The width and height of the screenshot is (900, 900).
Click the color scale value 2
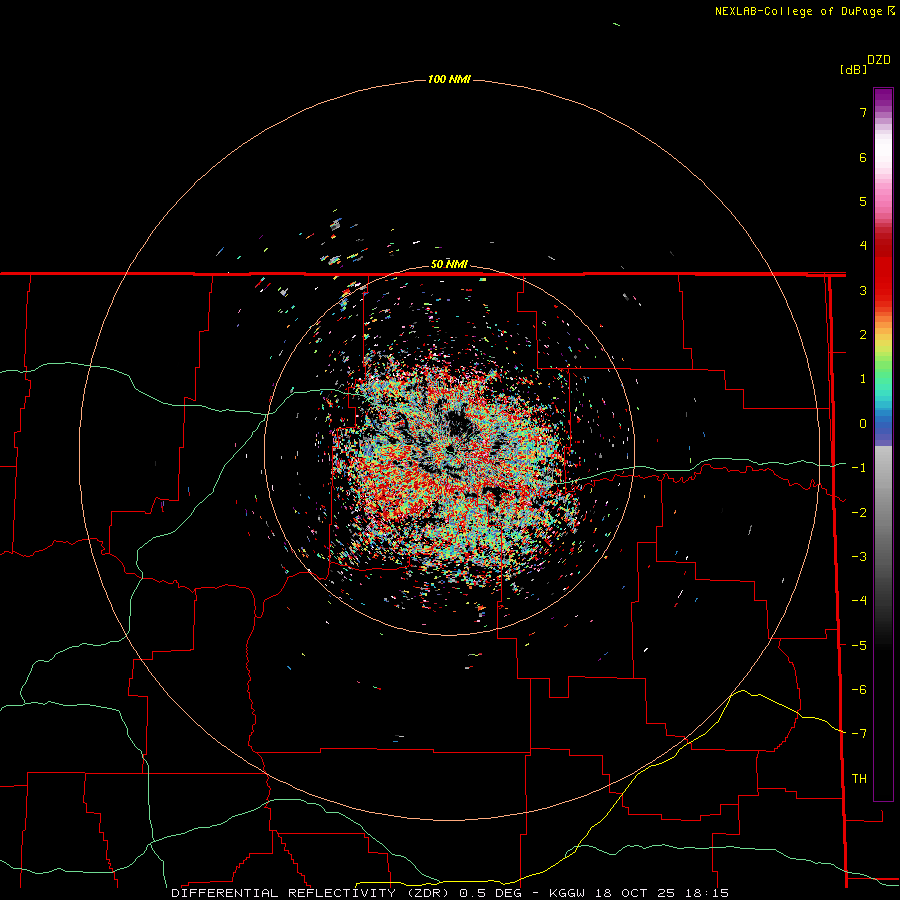click(863, 335)
